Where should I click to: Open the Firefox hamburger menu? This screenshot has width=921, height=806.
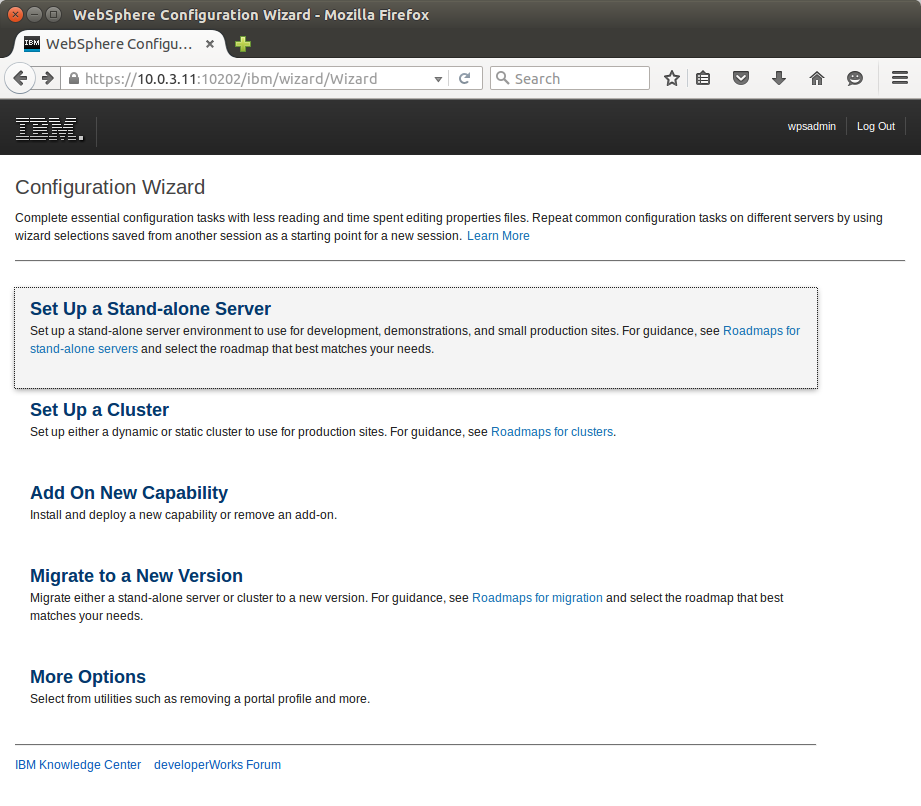coord(900,78)
